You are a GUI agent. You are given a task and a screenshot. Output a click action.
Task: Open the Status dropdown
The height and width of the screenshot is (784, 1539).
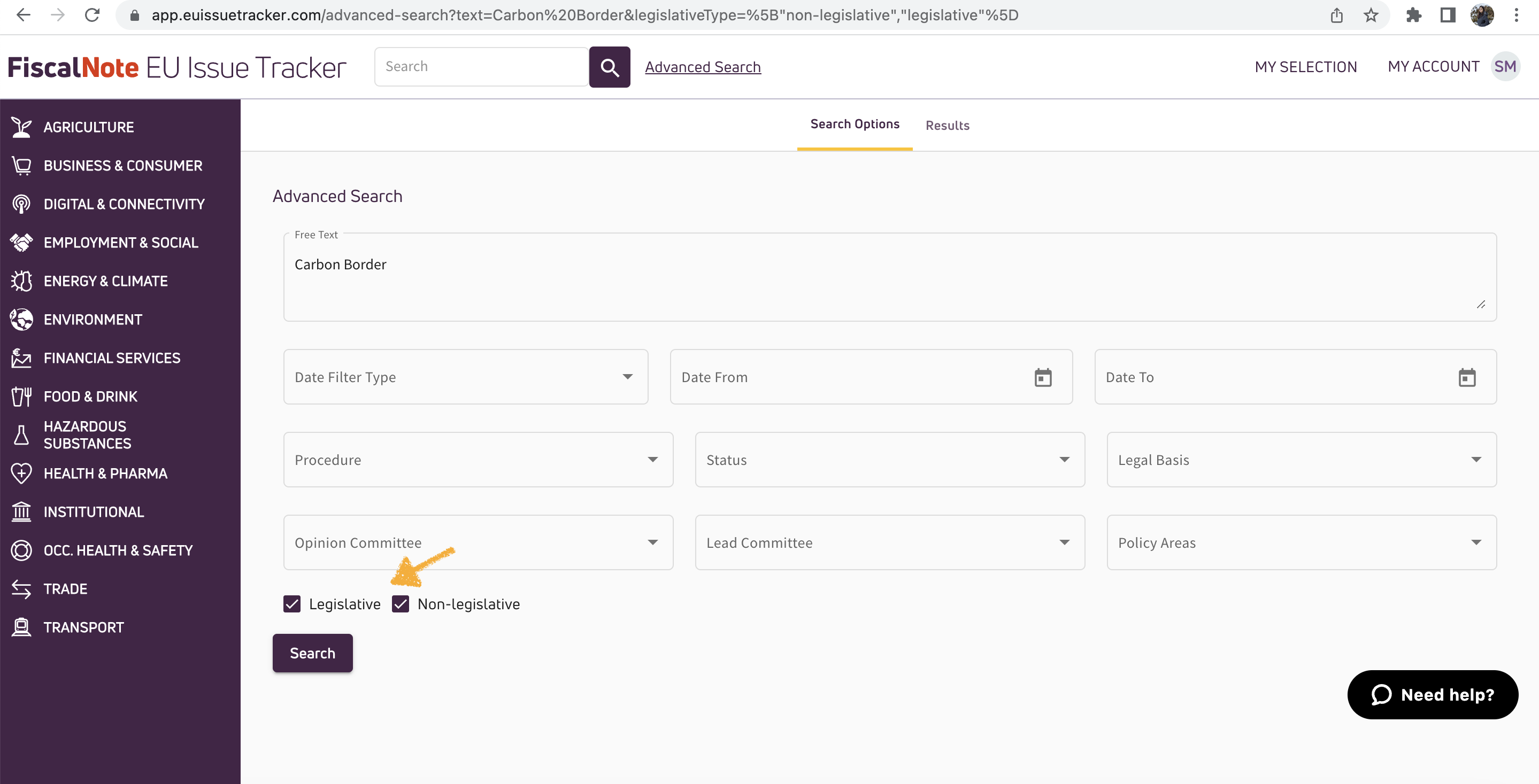point(890,460)
